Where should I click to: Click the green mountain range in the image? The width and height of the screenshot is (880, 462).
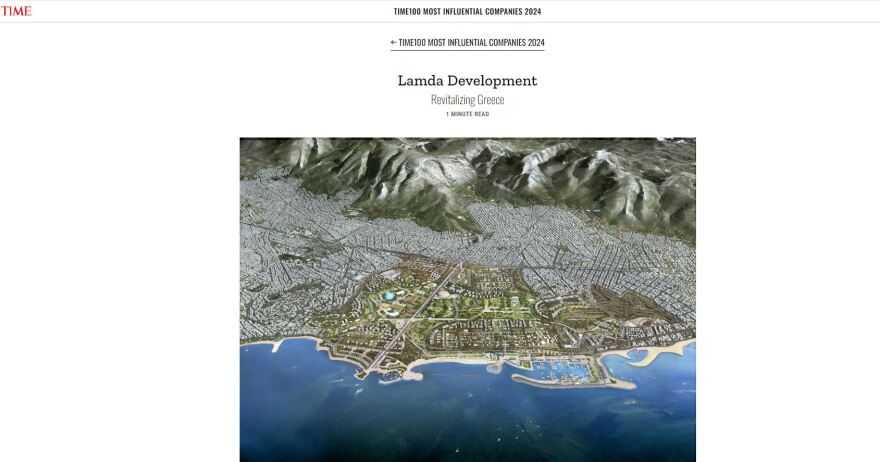[x=420, y=180]
